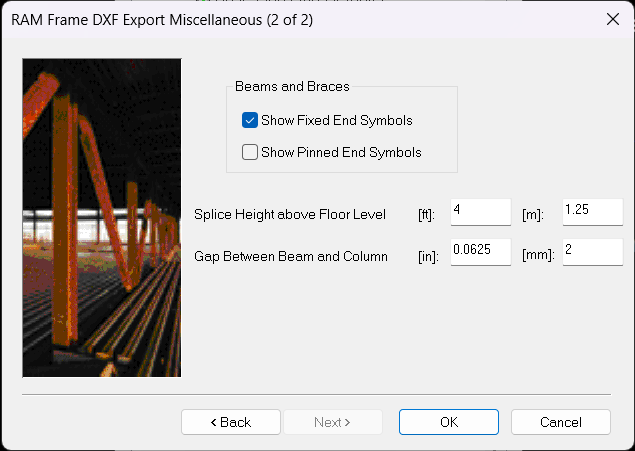
Task: Close the DXF Export dialog window
Action: click(612, 19)
